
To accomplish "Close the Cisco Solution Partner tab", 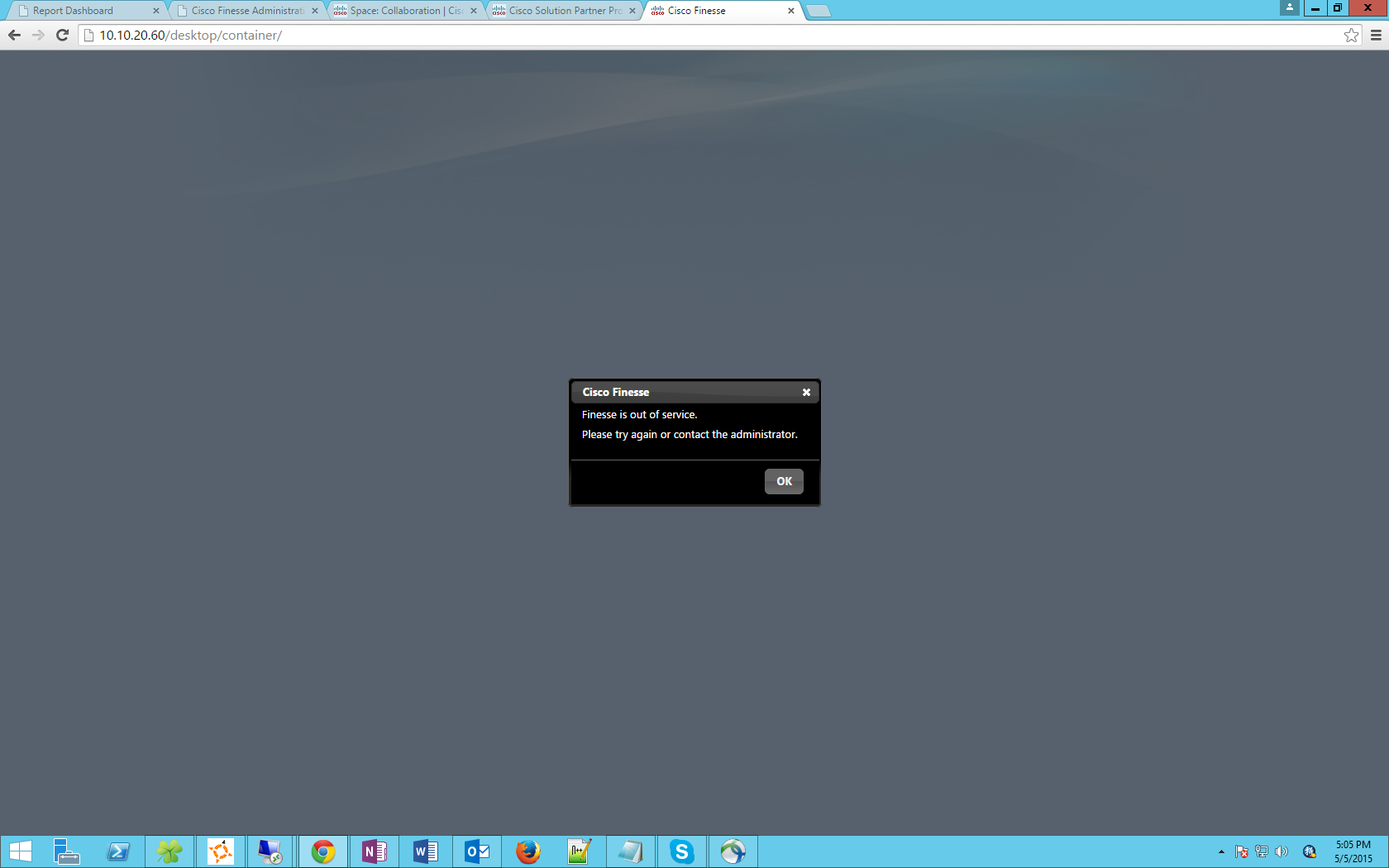I will point(632,11).
